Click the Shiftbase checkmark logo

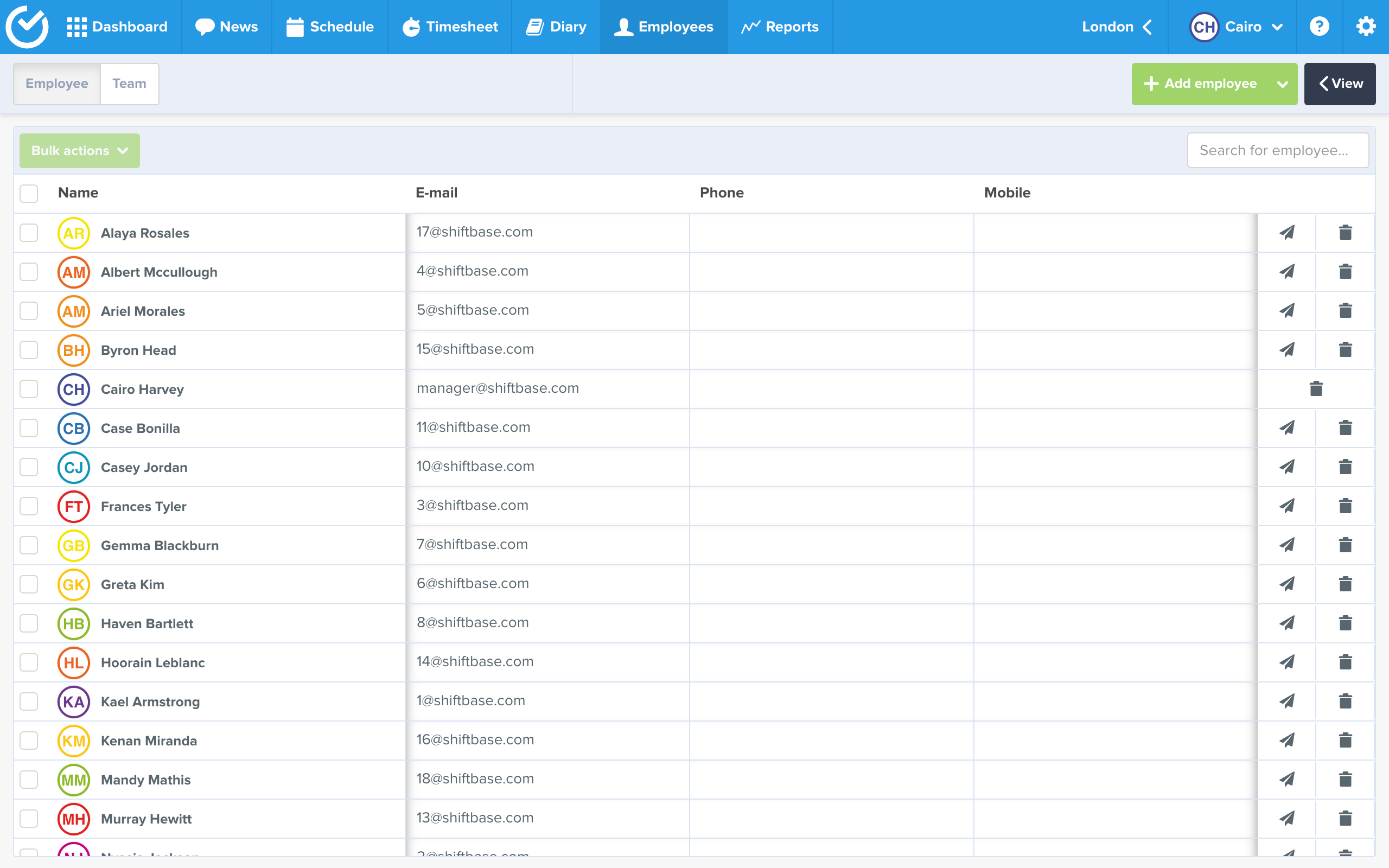pyautogui.click(x=27, y=27)
